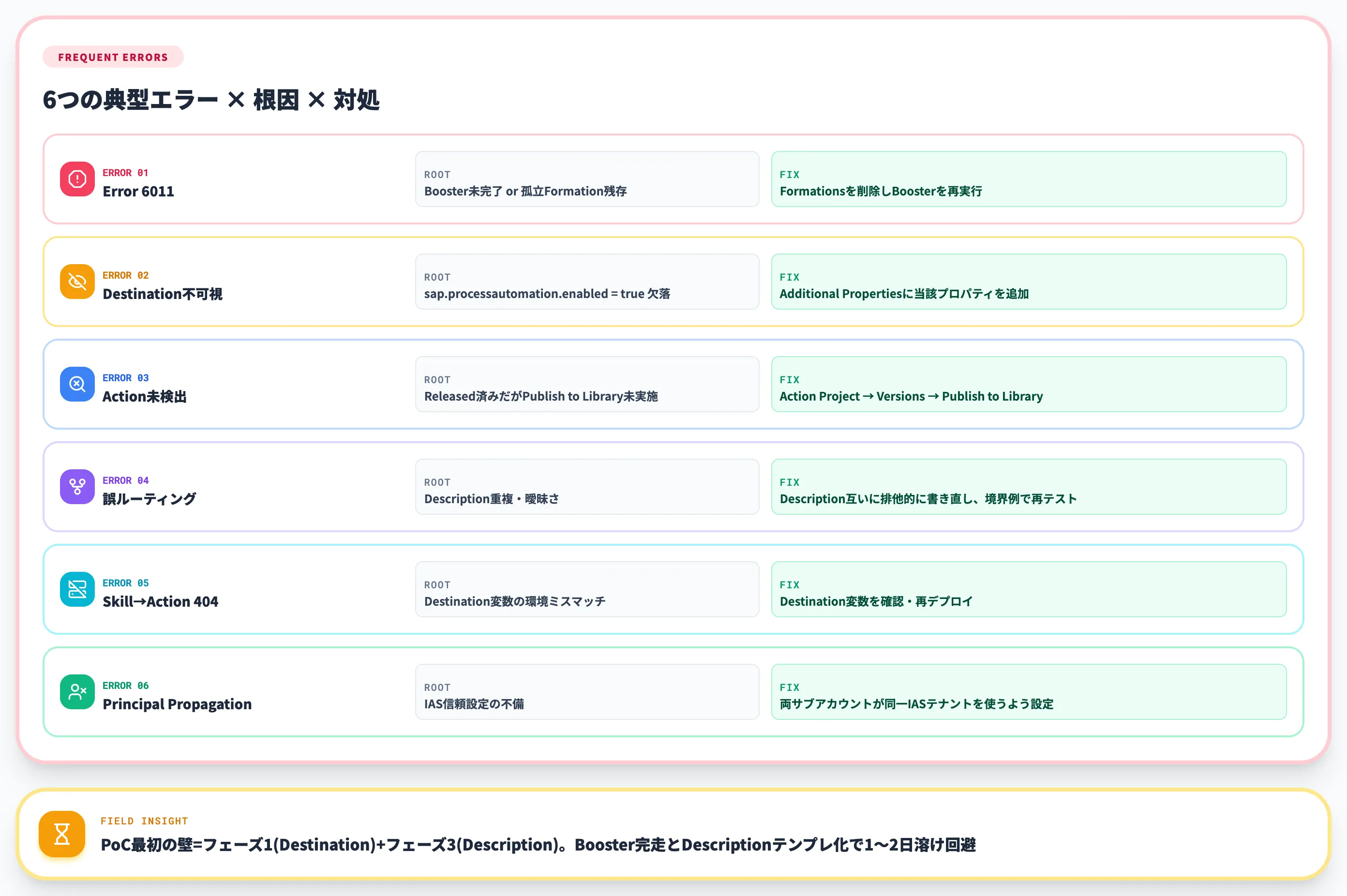The width and height of the screenshot is (1347, 896).
Task: Click the purple branching icon for 誤ルーティング
Action: (x=77, y=486)
